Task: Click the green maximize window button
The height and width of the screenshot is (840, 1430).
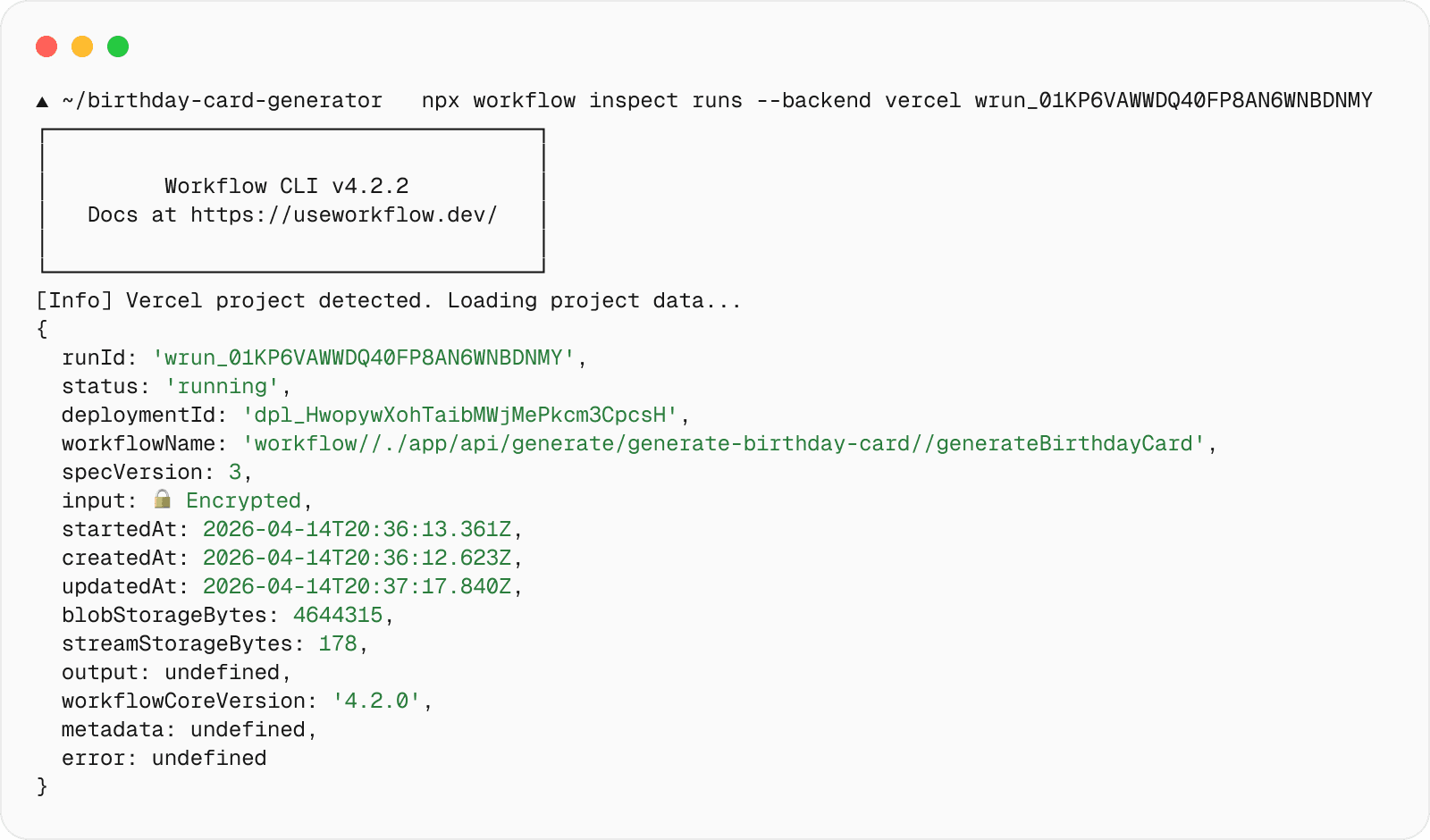Action: [x=118, y=46]
